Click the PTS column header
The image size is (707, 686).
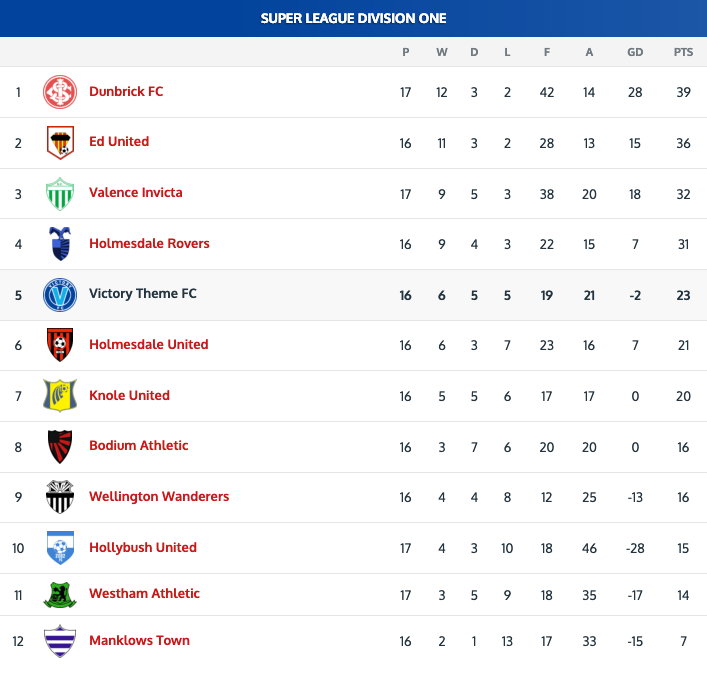click(683, 52)
